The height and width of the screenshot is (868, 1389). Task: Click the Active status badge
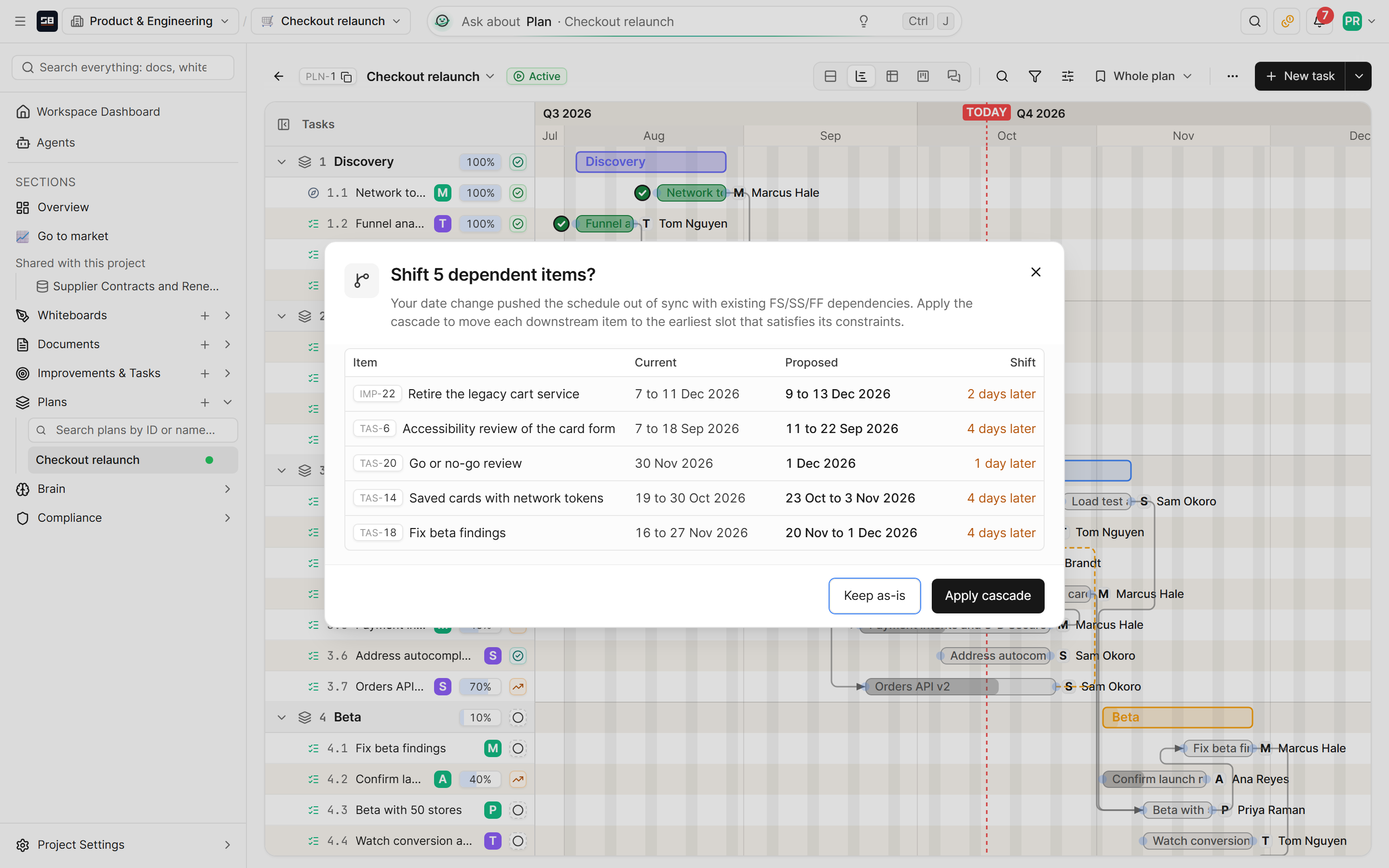tap(537, 76)
